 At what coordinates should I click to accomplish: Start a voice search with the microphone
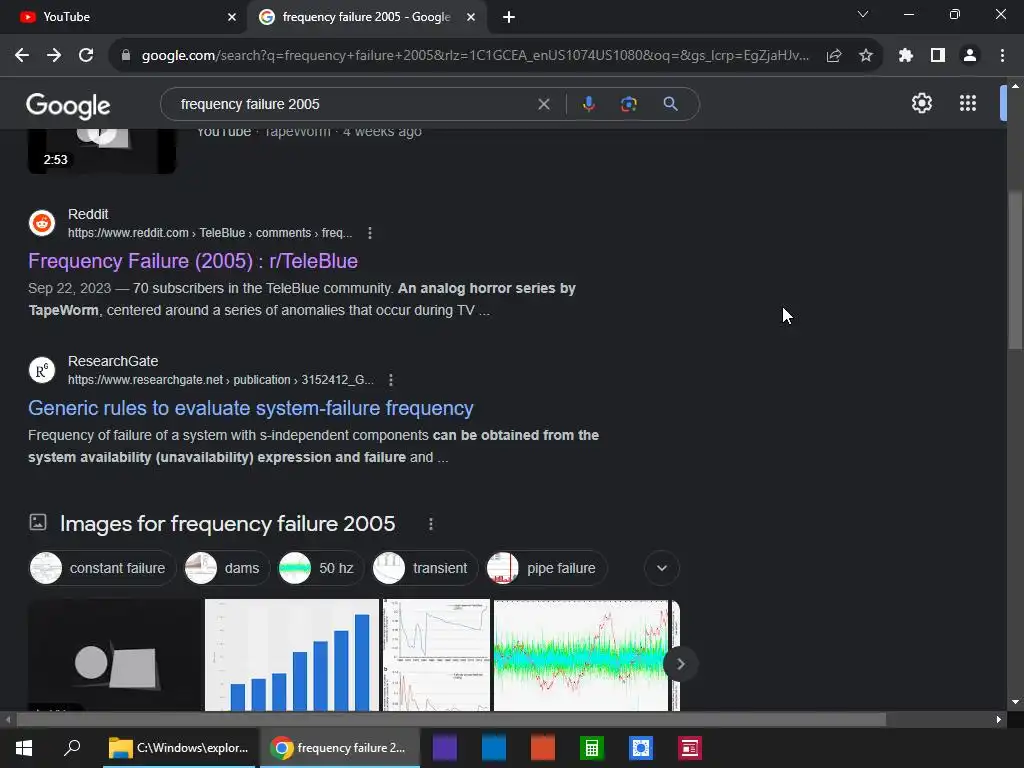coord(588,104)
